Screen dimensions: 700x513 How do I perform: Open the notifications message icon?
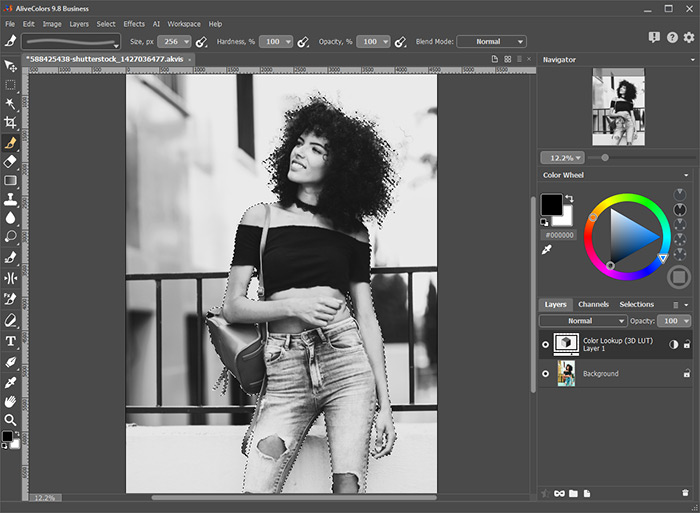click(654, 38)
